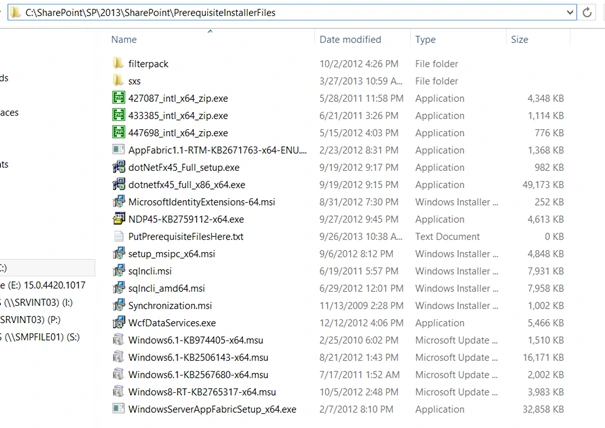
Task: Select file name 427087_intl_x64_zip.exe
Action: point(178,98)
